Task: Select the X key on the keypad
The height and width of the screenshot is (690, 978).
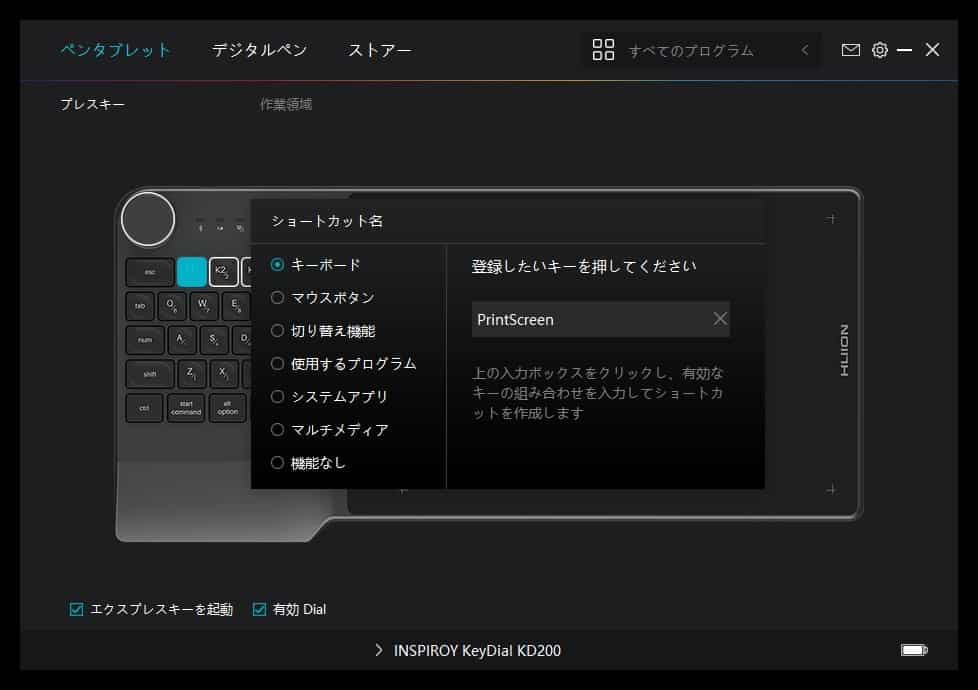Action: 223,374
